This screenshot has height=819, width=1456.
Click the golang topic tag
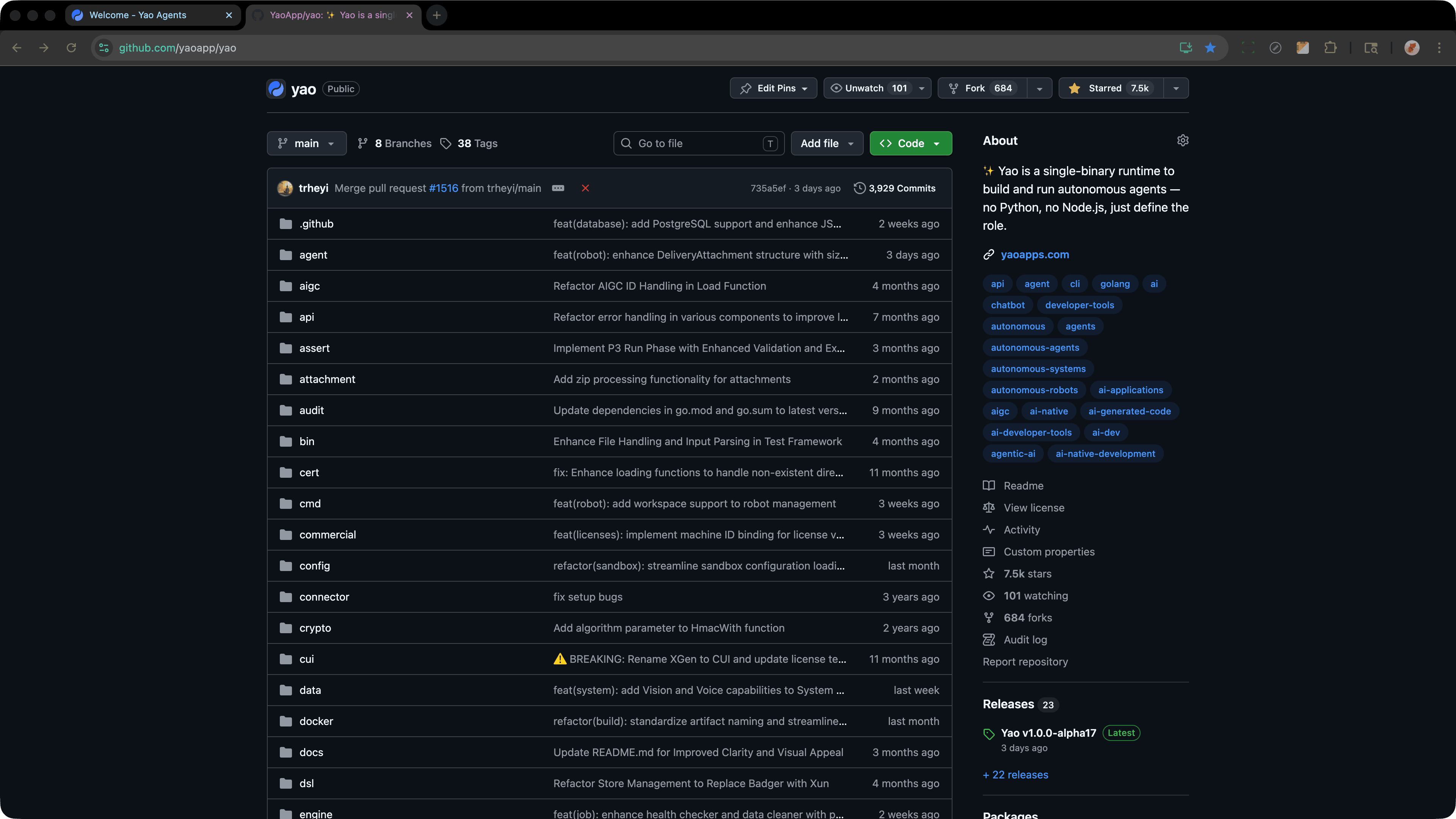1115,284
